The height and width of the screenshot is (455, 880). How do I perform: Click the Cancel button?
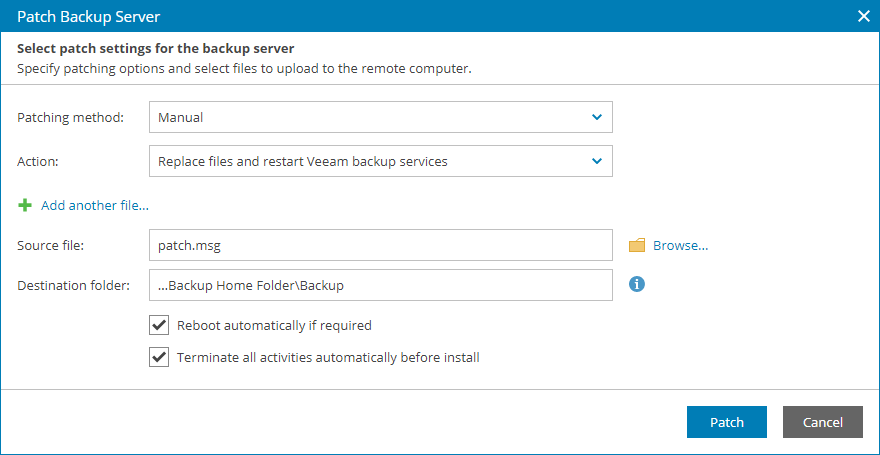(x=823, y=422)
